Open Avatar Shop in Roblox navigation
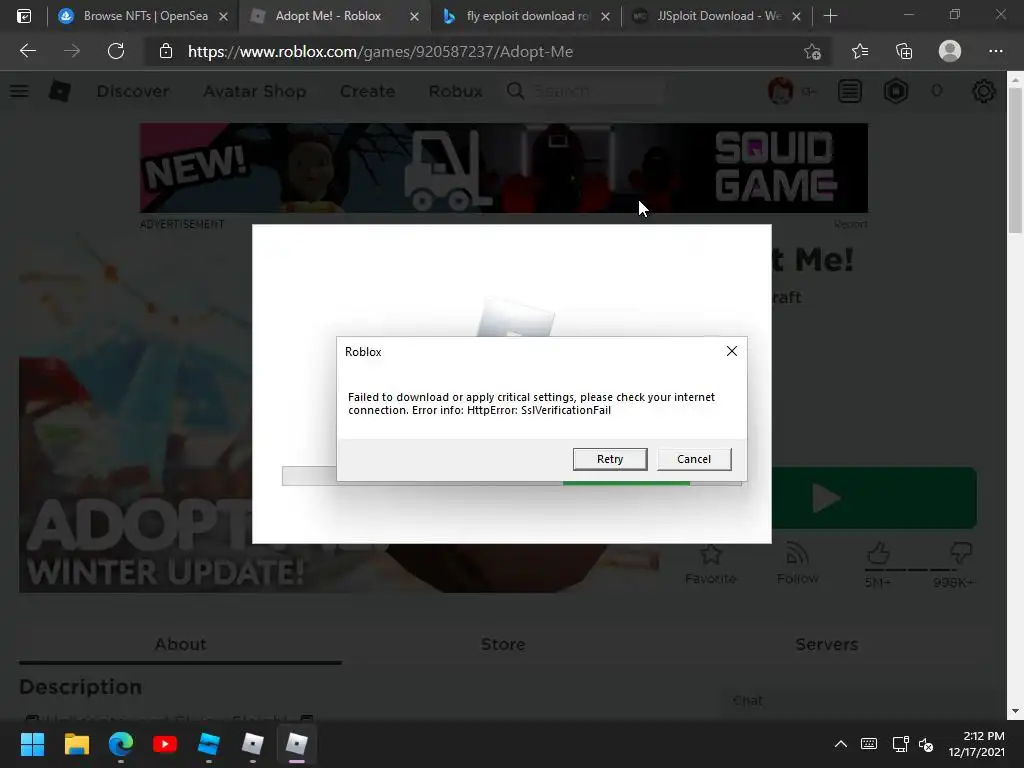The height and width of the screenshot is (768, 1024). coord(255,91)
